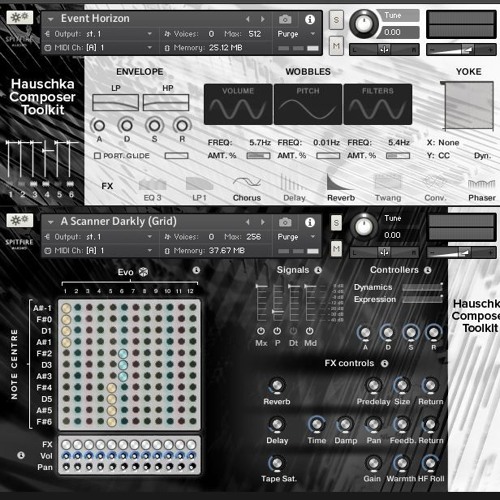Take snapshot with Event Horizon camera icon

coord(285,19)
